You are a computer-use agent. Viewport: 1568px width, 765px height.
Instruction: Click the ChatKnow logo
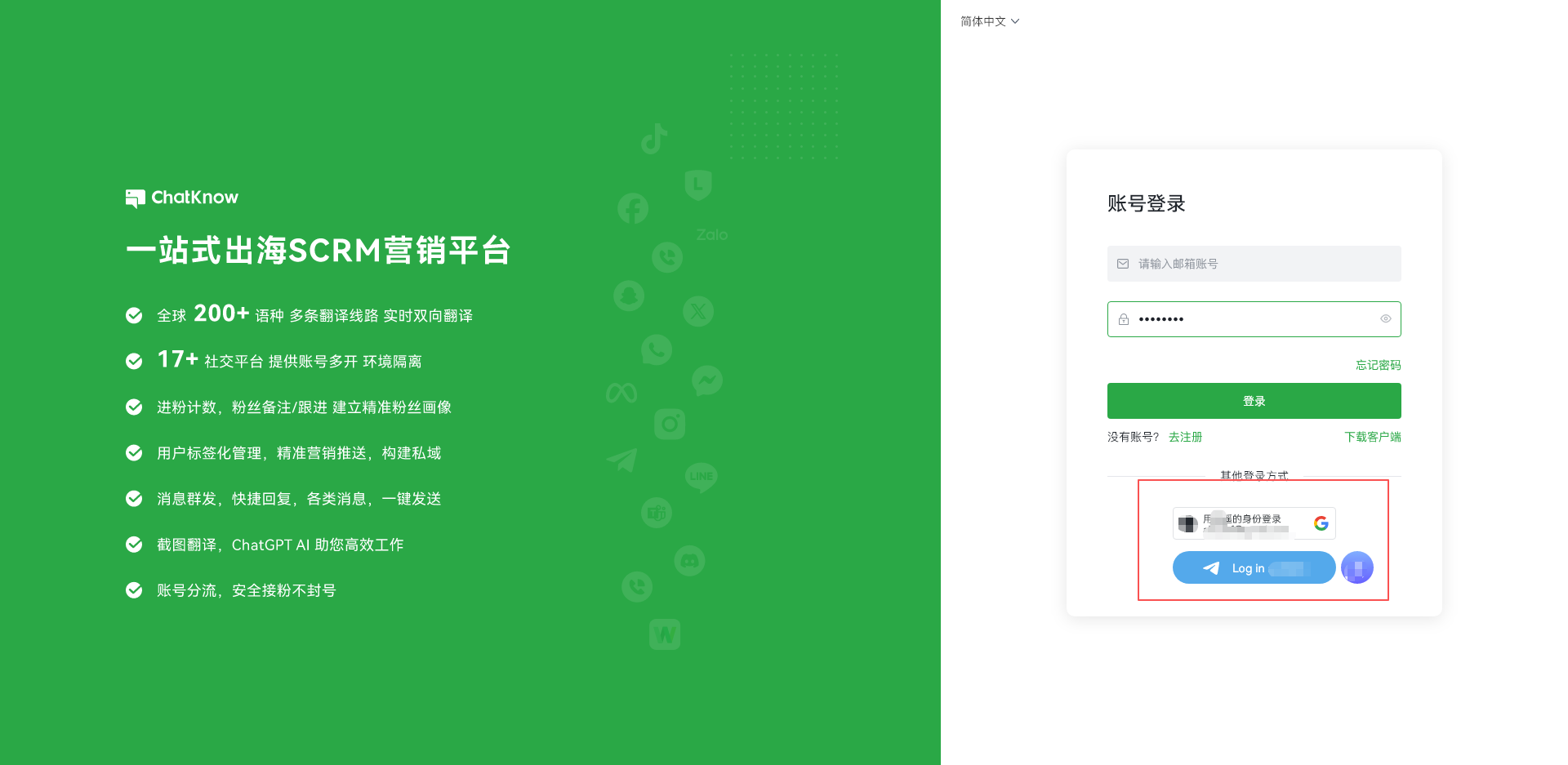point(182,198)
